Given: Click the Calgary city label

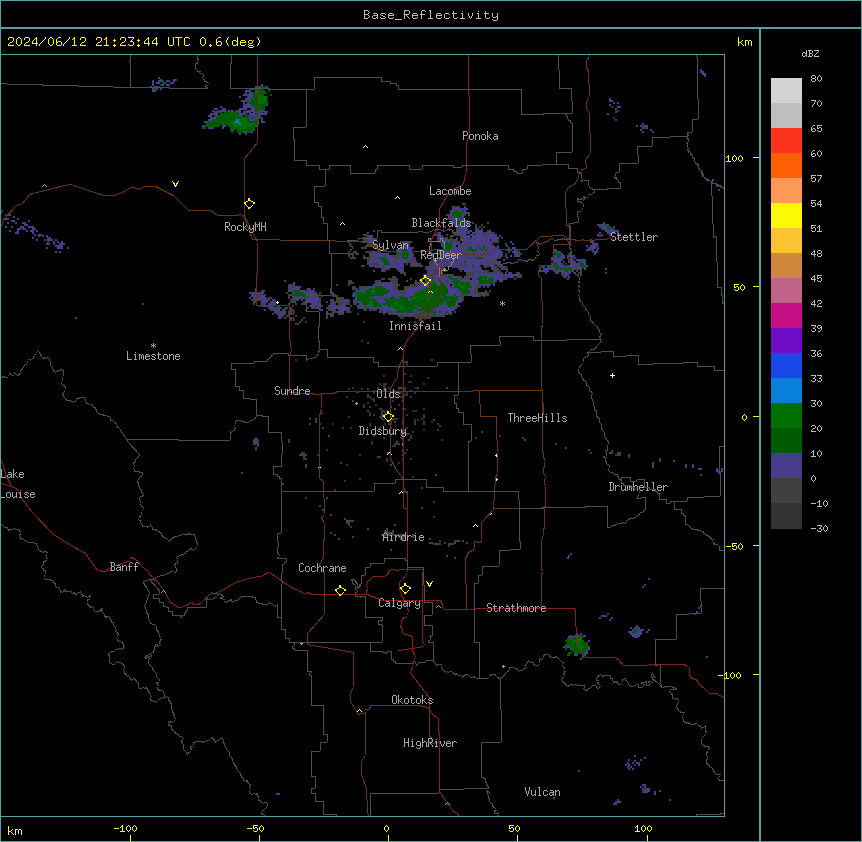Looking at the screenshot, I should pyautogui.click(x=400, y=603).
